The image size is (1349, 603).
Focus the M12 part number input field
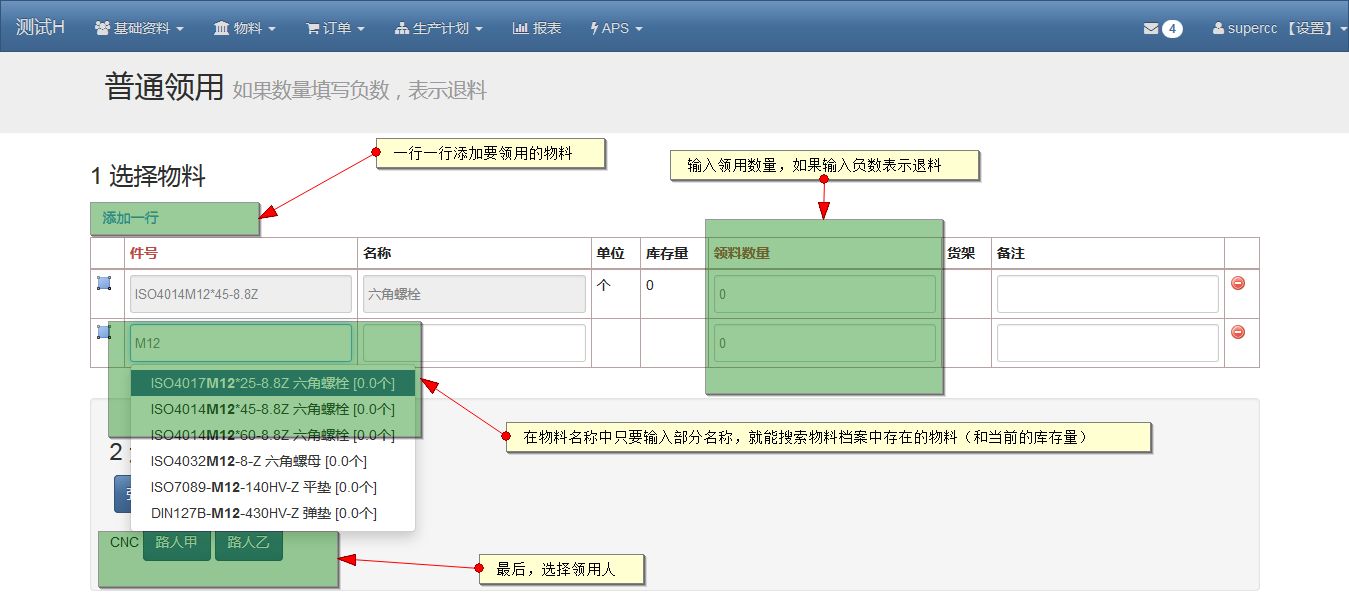[x=240, y=343]
